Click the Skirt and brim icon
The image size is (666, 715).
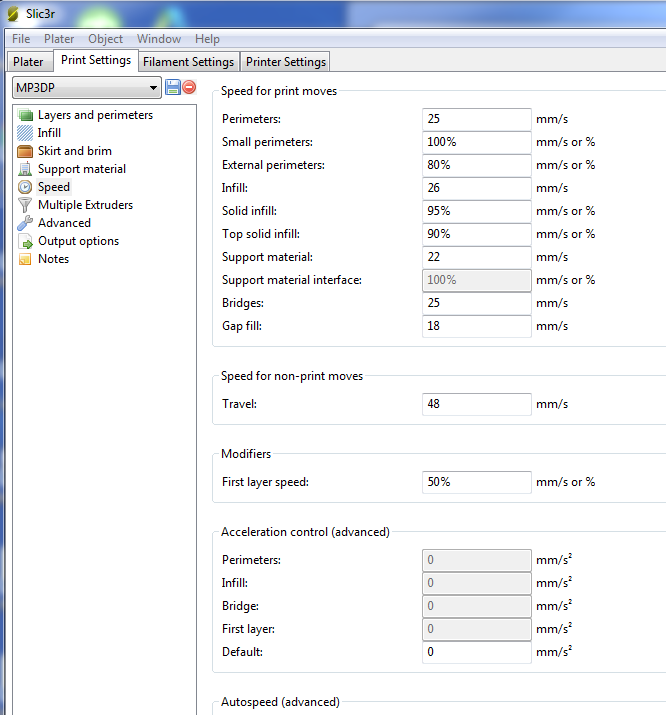25,151
